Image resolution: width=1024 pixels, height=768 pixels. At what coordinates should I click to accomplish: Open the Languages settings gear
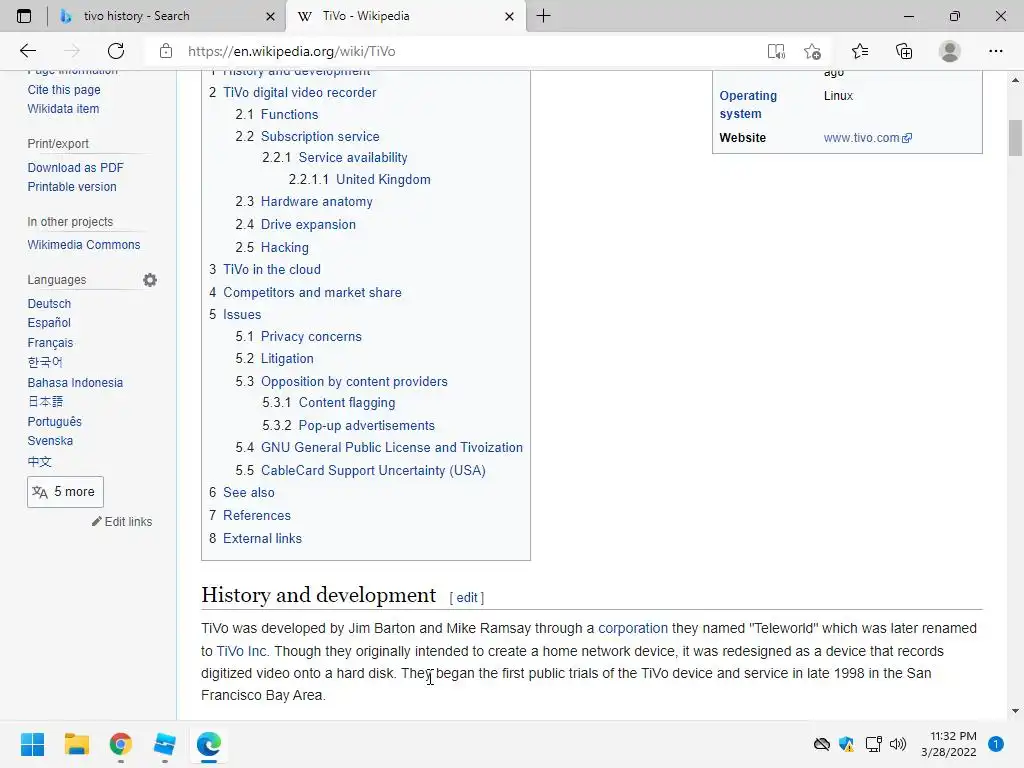pyautogui.click(x=150, y=280)
